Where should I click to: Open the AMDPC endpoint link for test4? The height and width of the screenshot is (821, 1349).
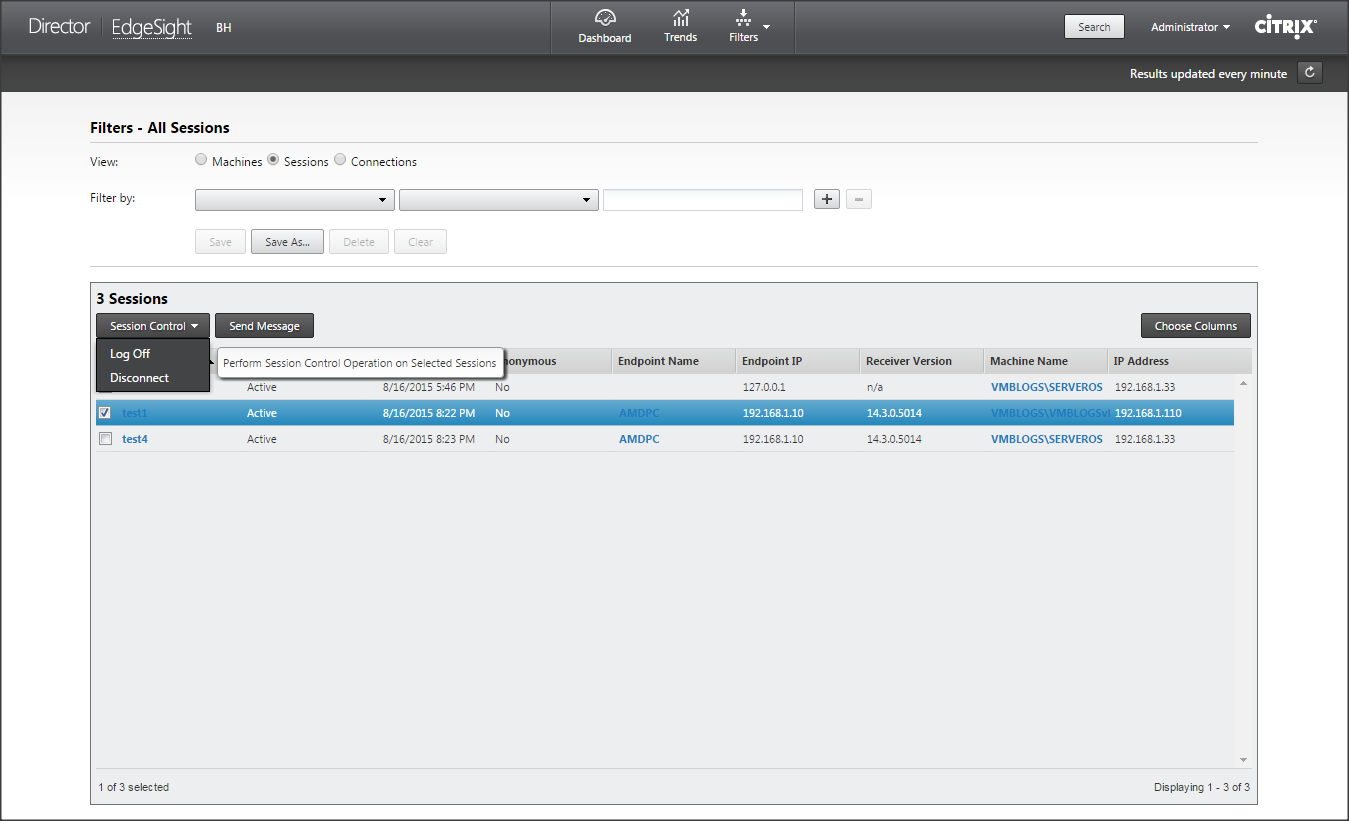click(x=639, y=439)
